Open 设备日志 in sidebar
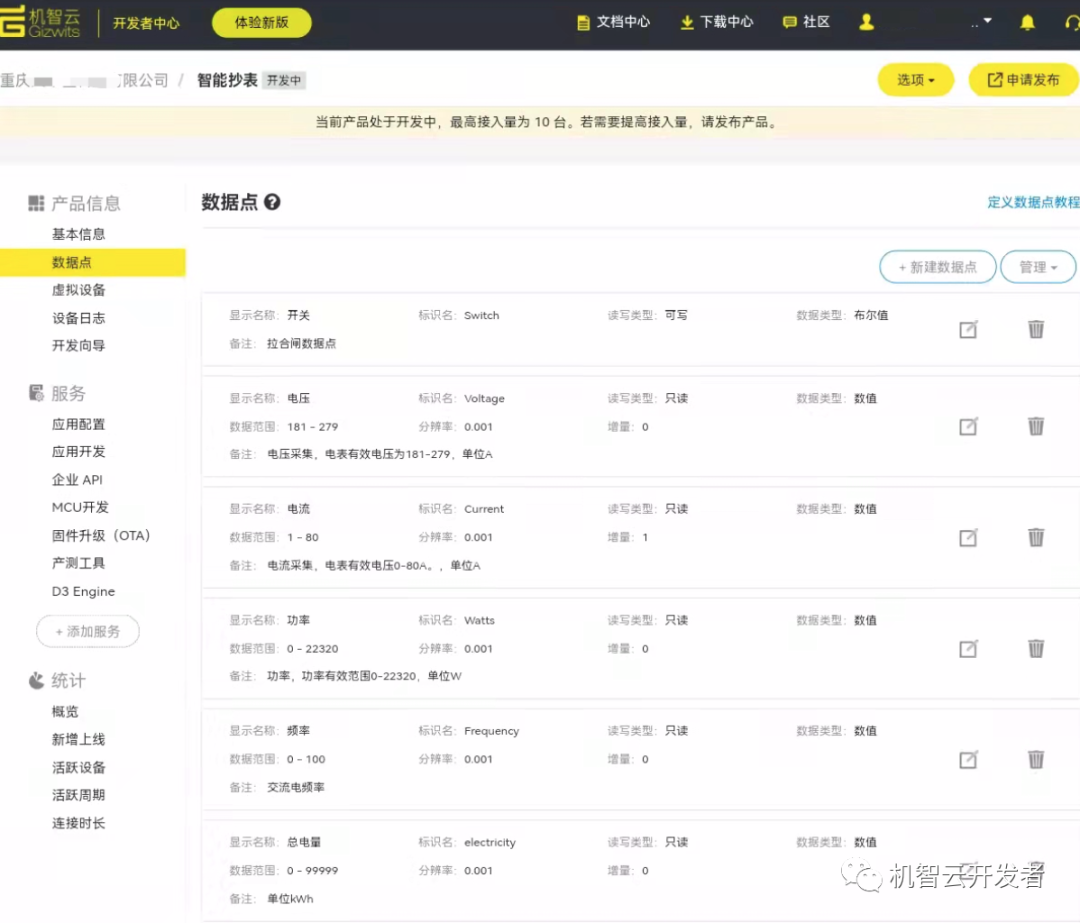Image resolution: width=1080 pixels, height=923 pixels. point(79,318)
